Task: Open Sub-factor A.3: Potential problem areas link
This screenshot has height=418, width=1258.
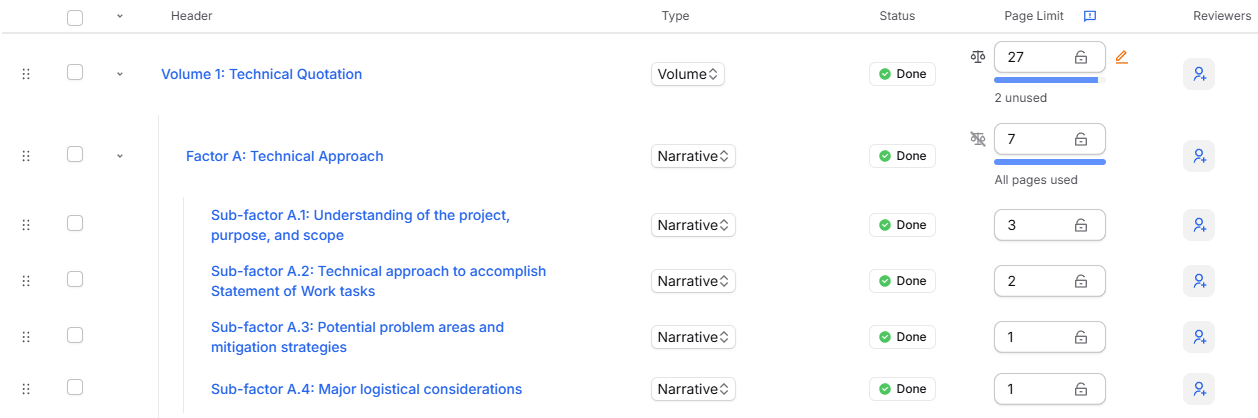Action: point(357,337)
